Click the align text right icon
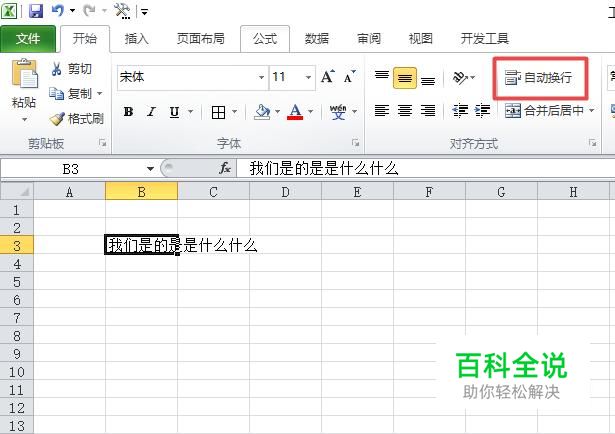615x434 pixels. (428, 111)
